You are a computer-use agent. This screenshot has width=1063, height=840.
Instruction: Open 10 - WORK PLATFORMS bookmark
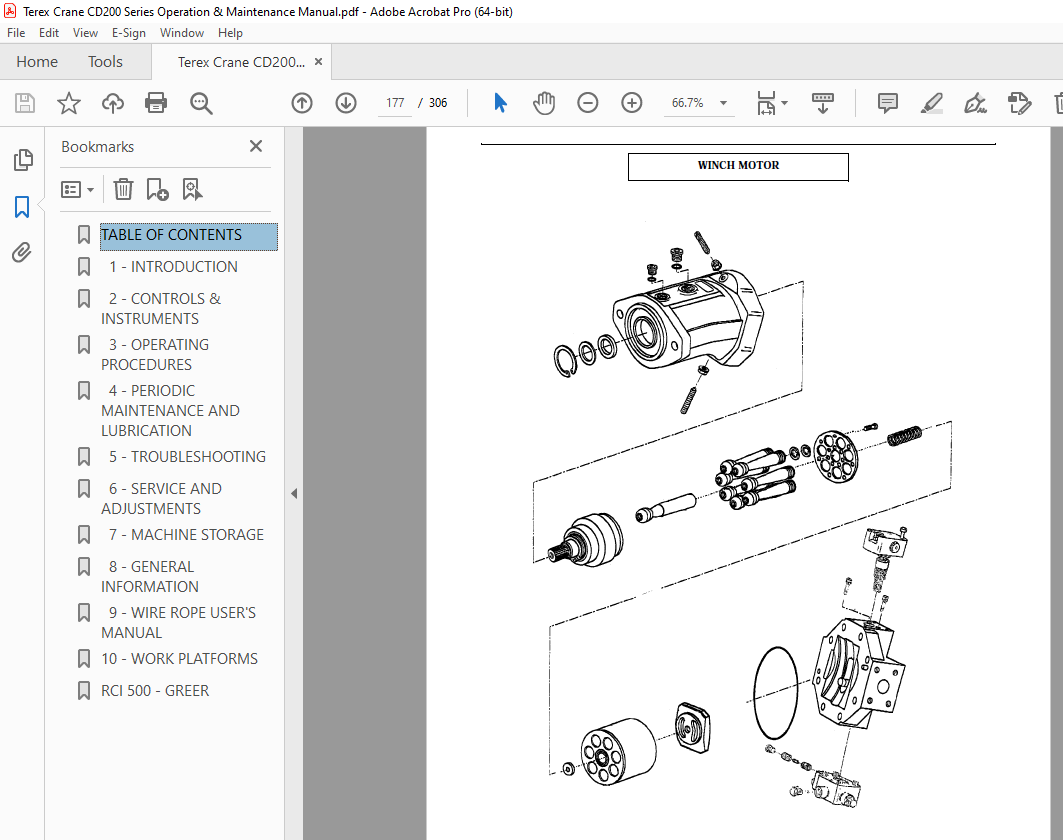(180, 659)
